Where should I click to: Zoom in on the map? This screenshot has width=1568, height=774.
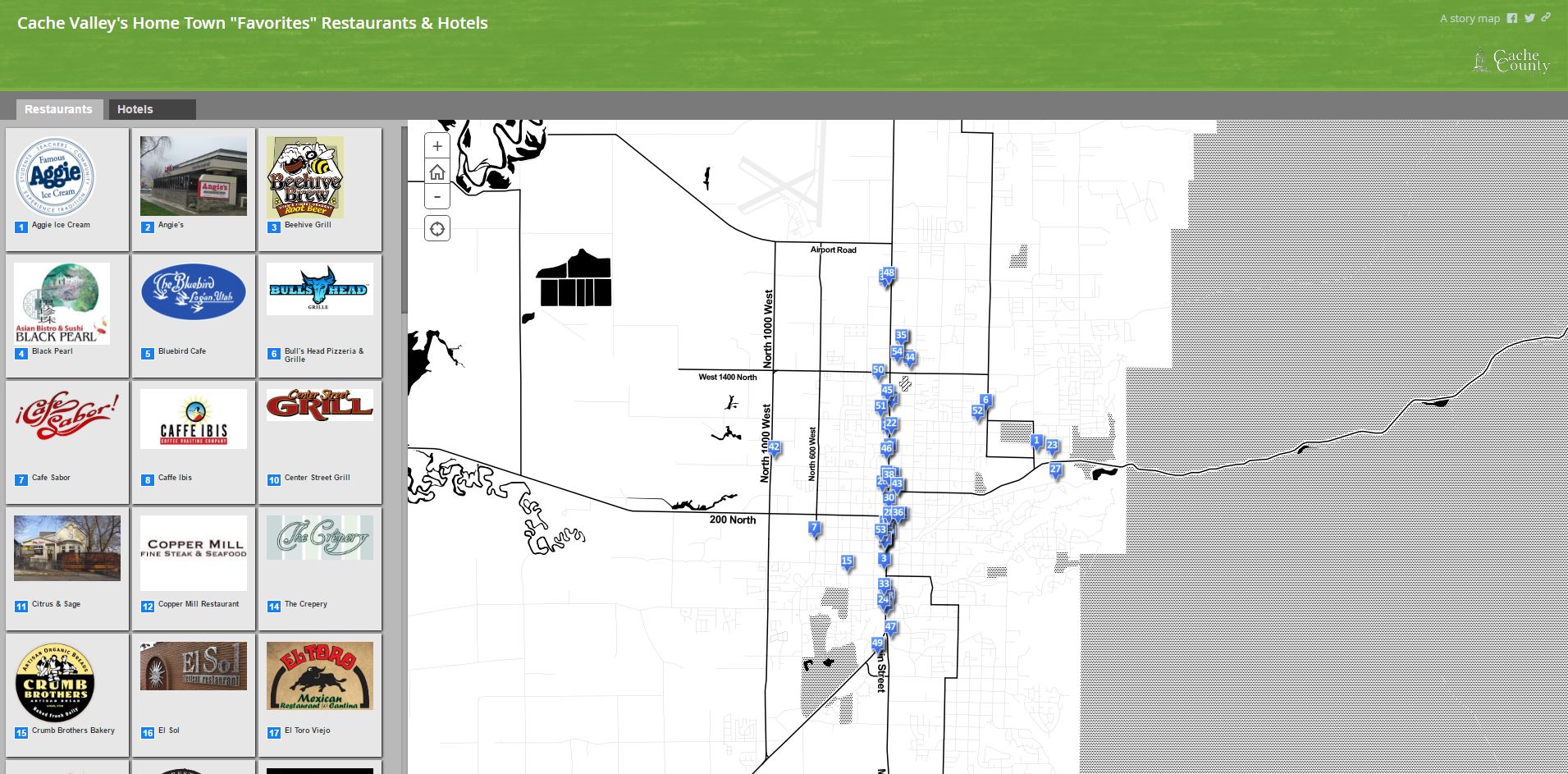click(x=437, y=146)
